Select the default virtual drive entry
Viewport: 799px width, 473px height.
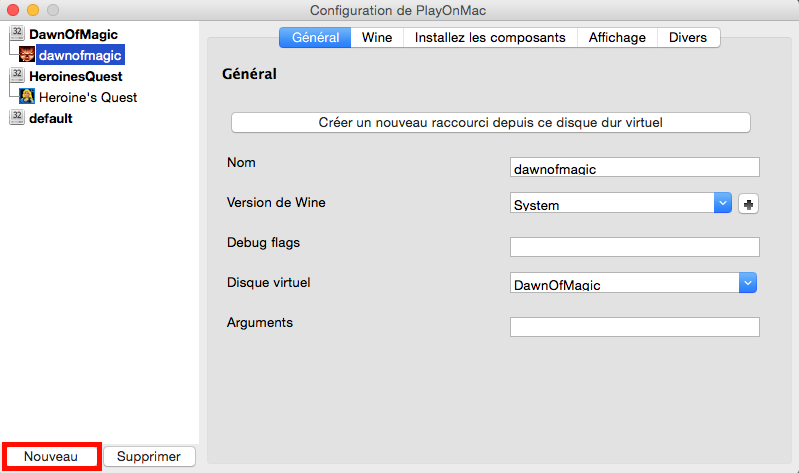pyautogui.click(x=50, y=118)
